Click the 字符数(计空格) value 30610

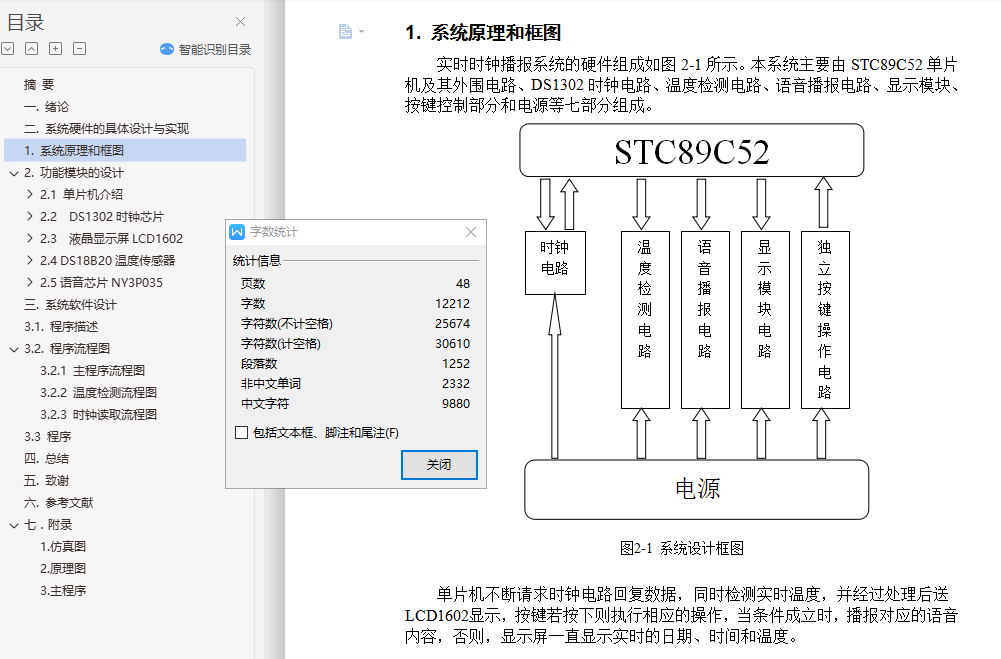tap(453, 344)
